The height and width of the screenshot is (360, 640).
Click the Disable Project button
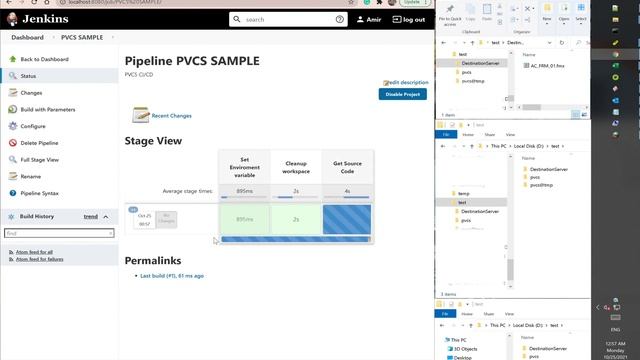(403, 94)
